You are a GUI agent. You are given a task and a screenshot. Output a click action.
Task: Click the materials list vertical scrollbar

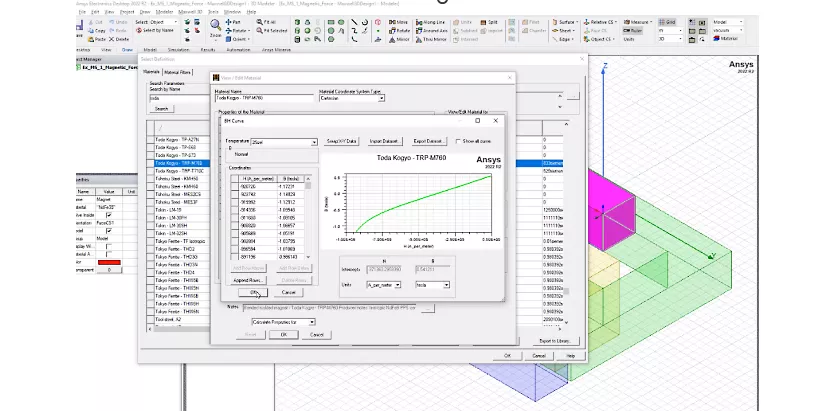coord(566,224)
